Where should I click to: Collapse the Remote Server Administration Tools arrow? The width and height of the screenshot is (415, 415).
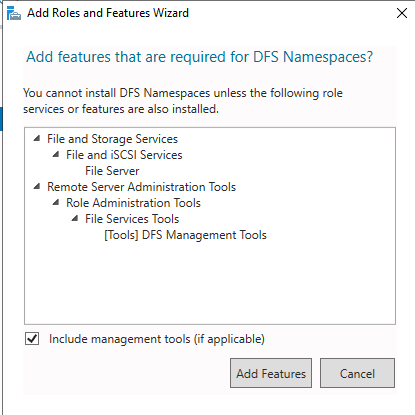tap(37, 186)
